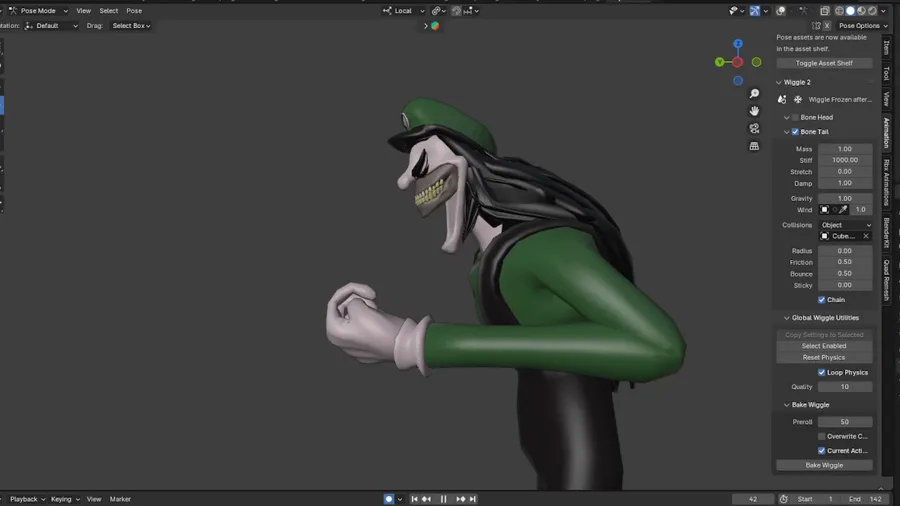Screen dimensions: 900x506
Task: Toggle X-ray view icon
Action: (x=825, y=11)
